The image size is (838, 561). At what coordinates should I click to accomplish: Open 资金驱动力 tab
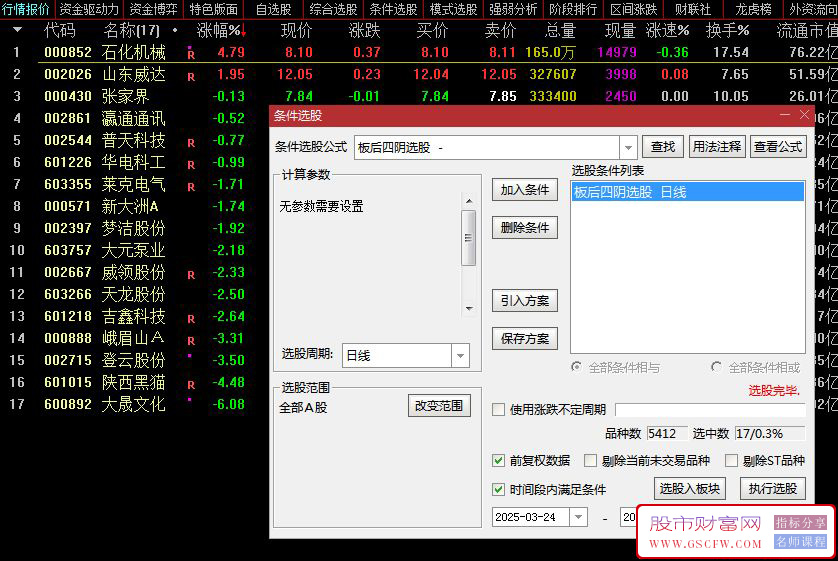(x=89, y=9)
